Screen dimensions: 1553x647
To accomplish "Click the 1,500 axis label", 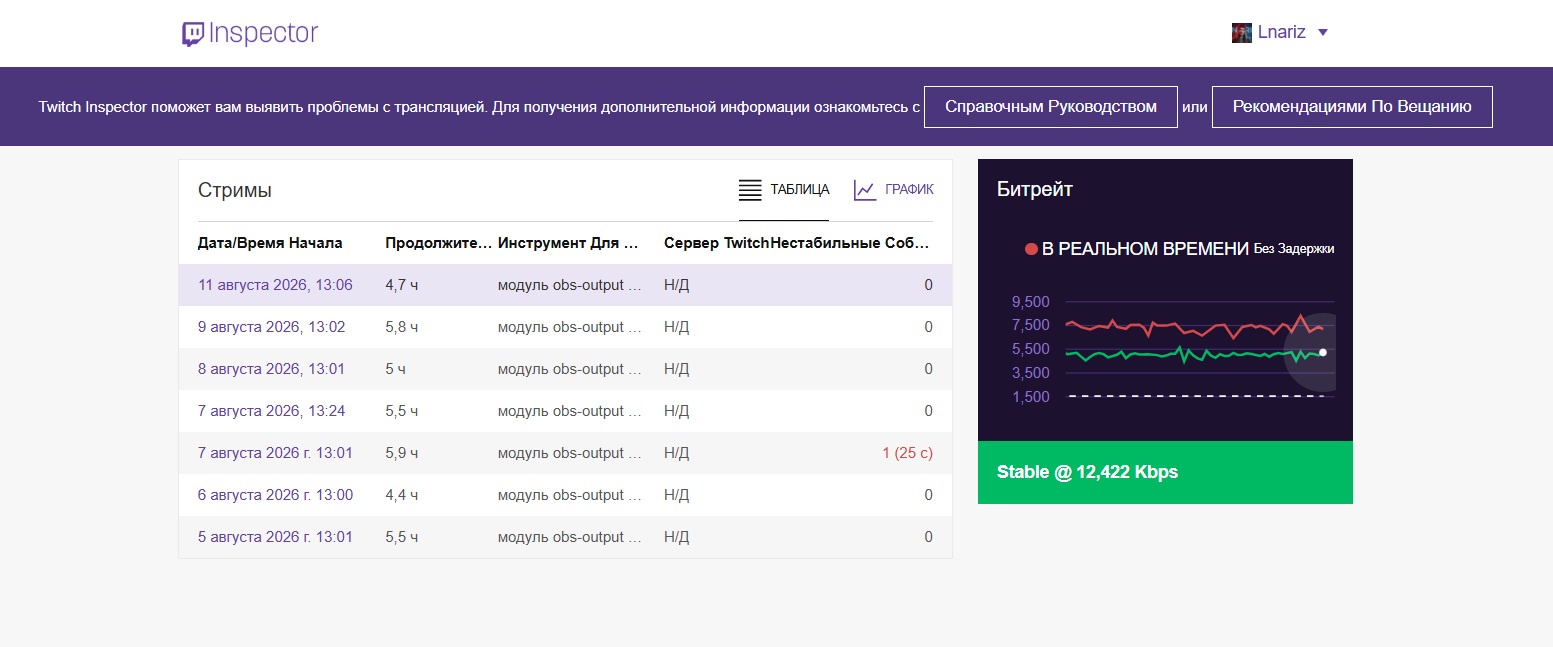I will point(1030,397).
